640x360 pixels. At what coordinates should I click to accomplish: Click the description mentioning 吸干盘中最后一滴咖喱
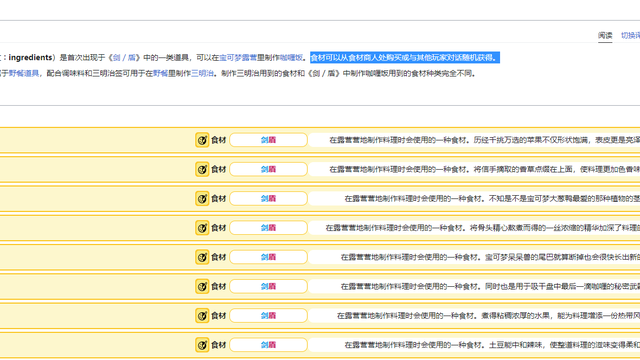[490, 287]
